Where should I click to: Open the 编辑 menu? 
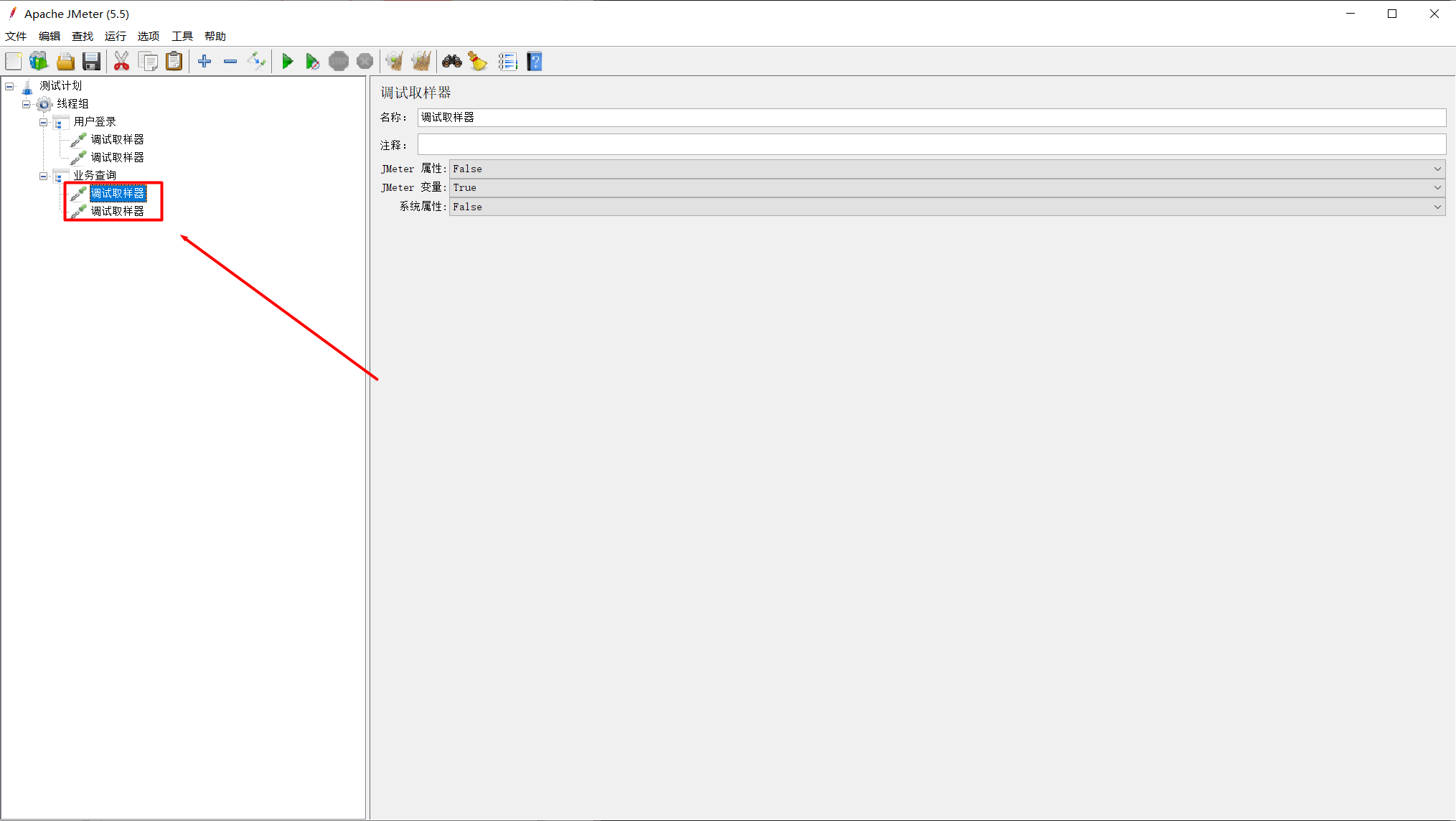[50, 36]
